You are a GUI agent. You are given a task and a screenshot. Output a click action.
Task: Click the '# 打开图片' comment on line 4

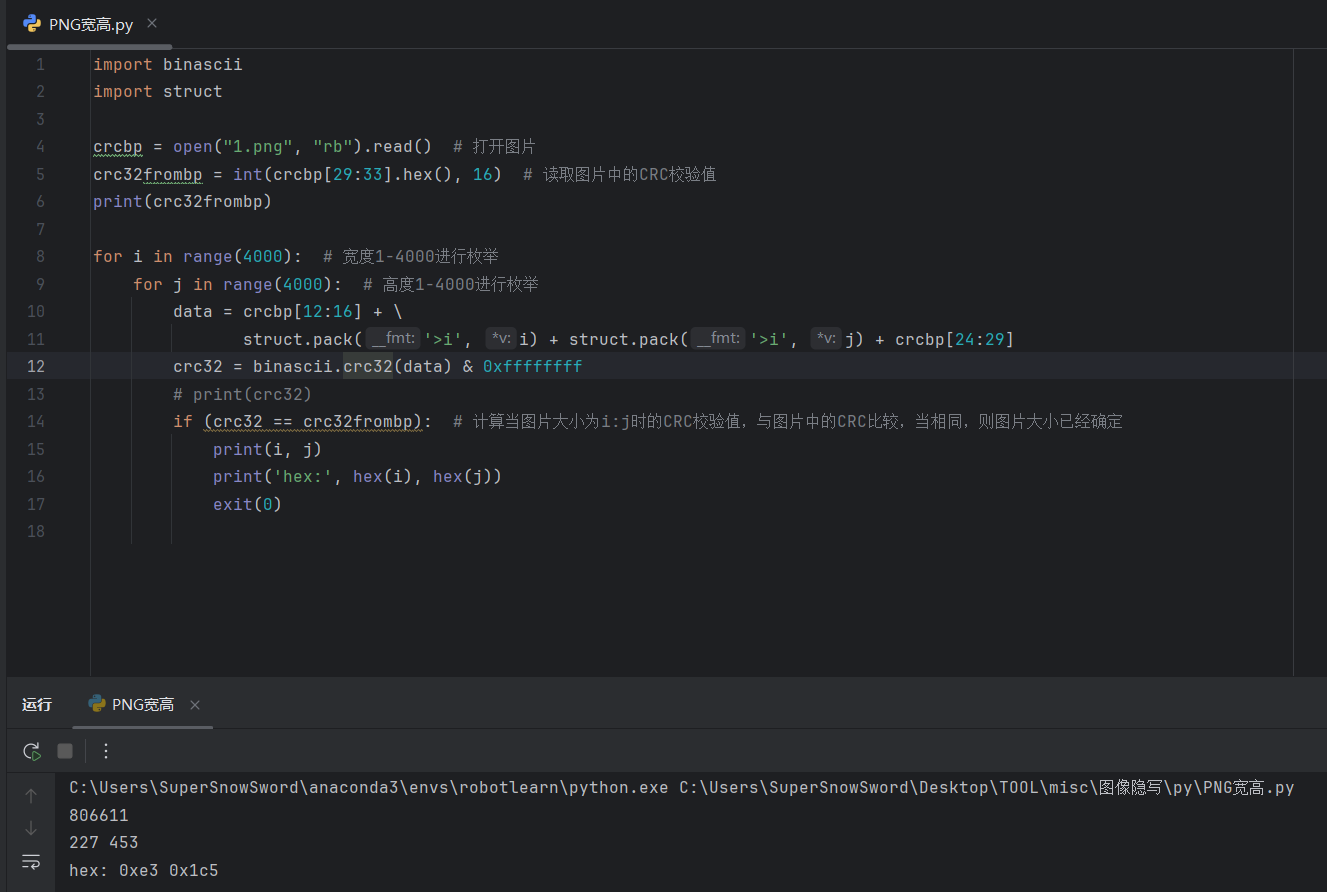coord(495,147)
